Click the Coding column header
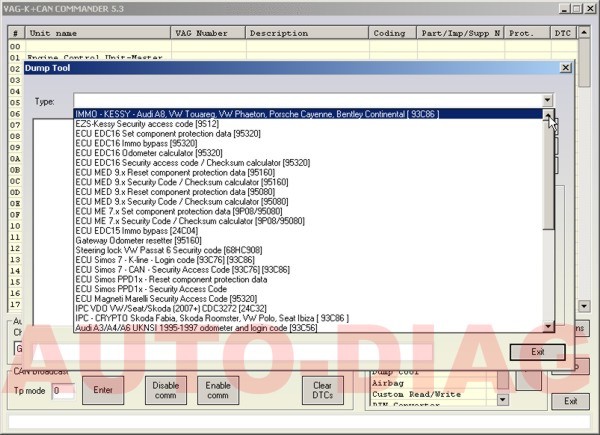The image size is (600, 435). click(x=393, y=33)
